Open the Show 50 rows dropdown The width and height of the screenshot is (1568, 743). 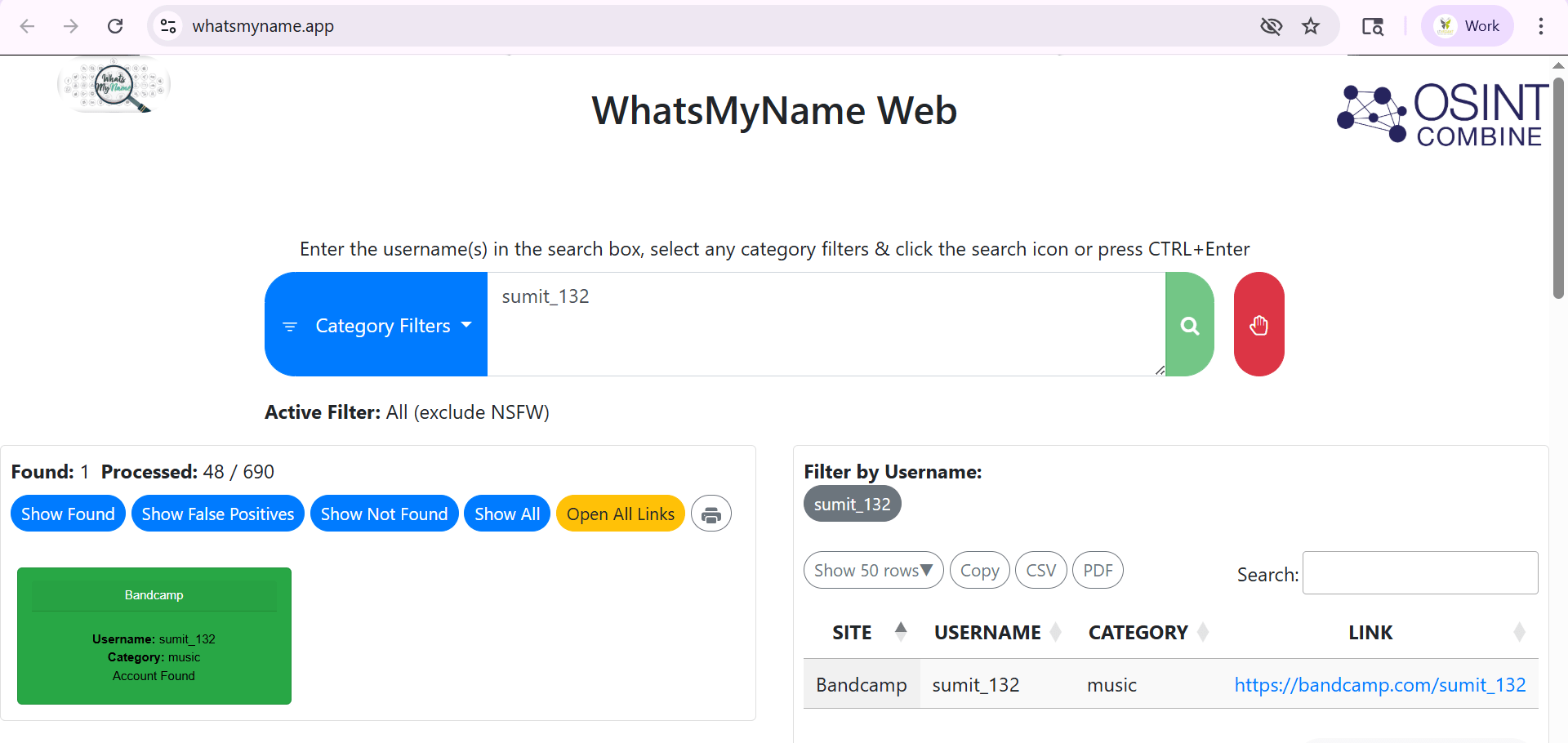click(x=873, y=570)
